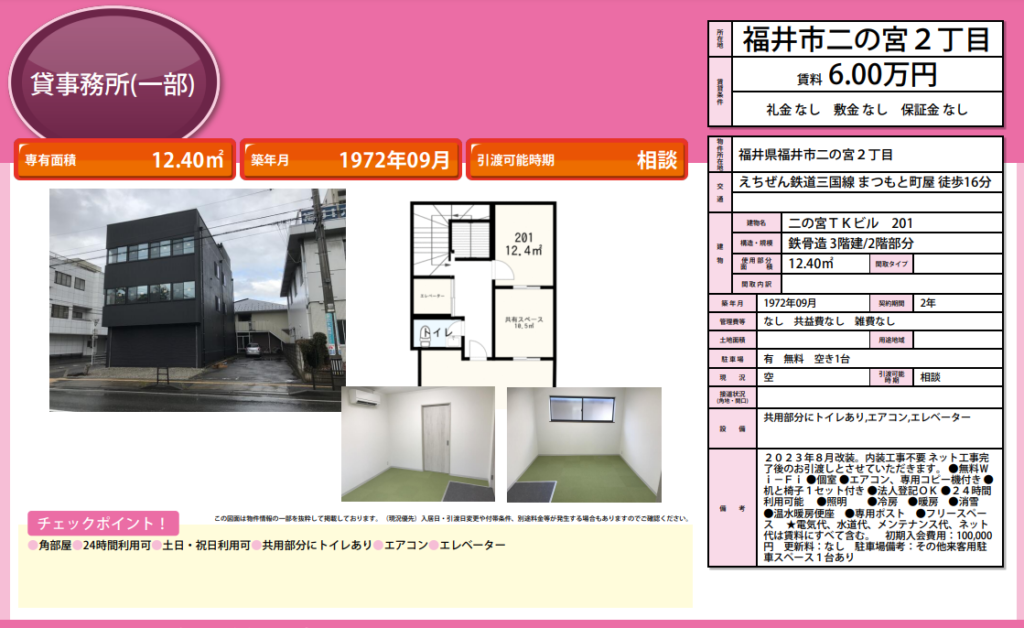The image size is (1024, 628).
Task: Select エアコン in the check points list
Action: (x=406, y=545)
